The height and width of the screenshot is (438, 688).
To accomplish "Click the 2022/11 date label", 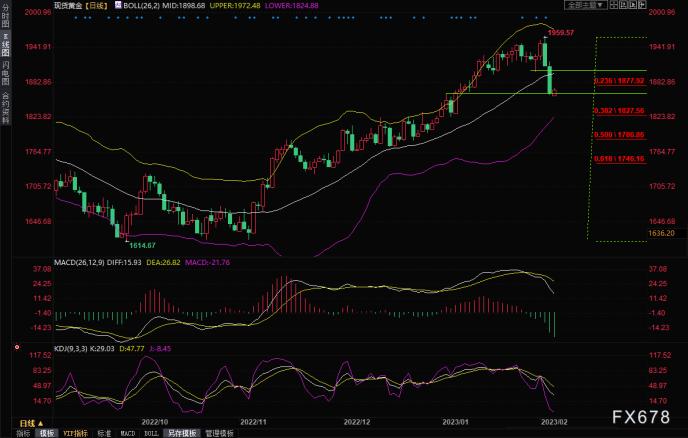I will (x=253, y=422).
